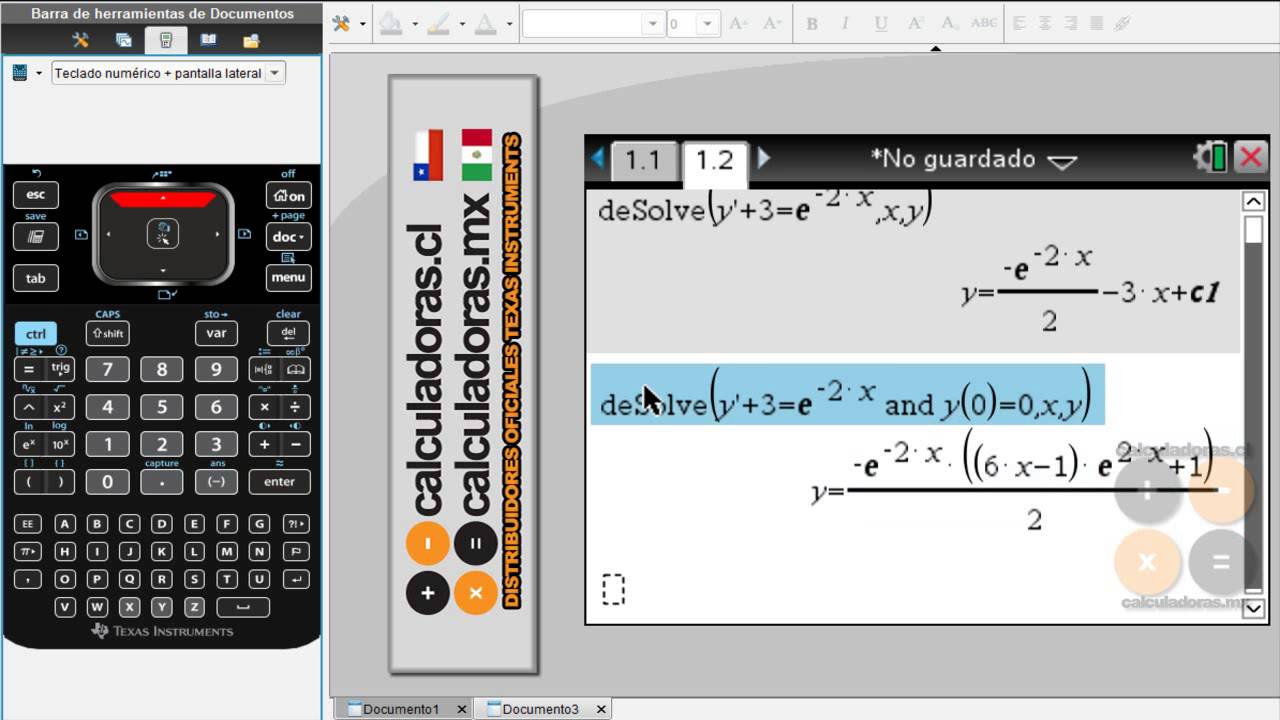Open the Document Tools wrench tab
The height and width of the screenshot is (720, 1280).
[x=81, y=40]
